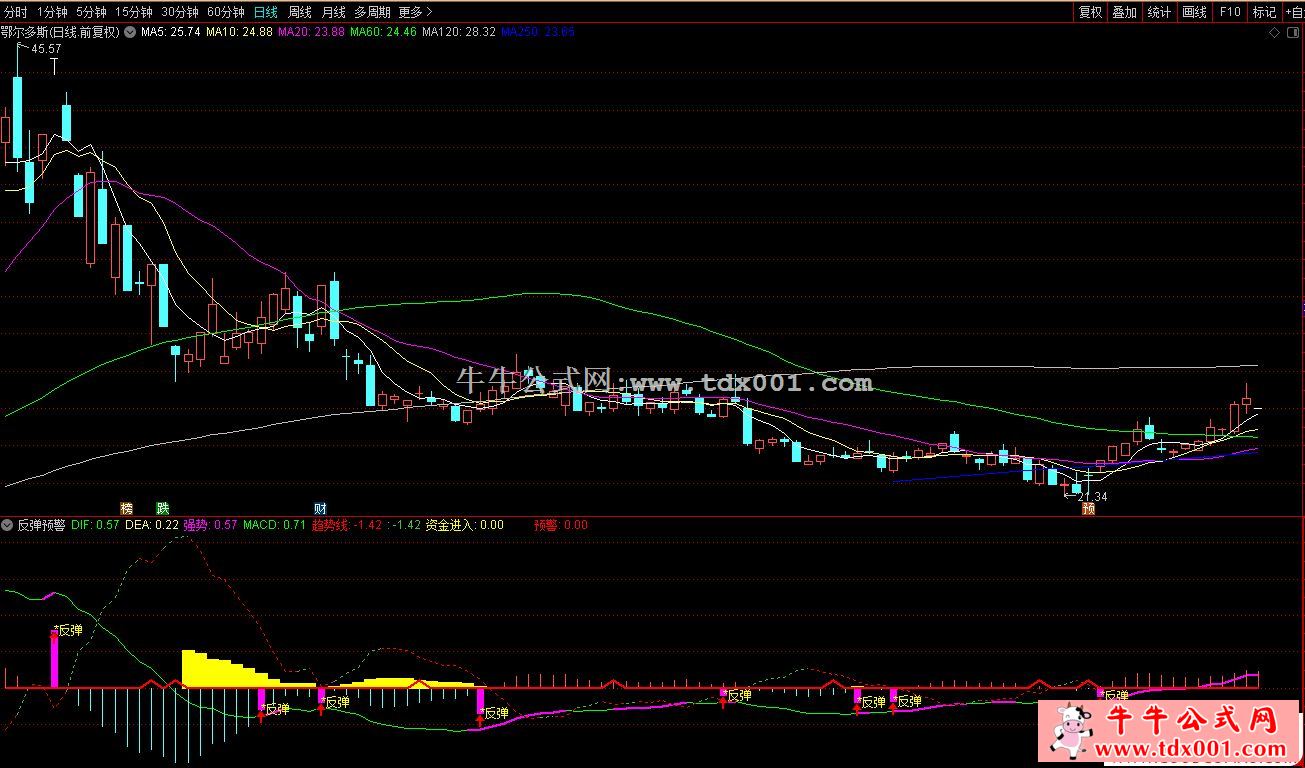This screenshot has width=1305, height=768.
Task: Switch to the 周线 weekly chart tab
Action: (x=299, y=12)
